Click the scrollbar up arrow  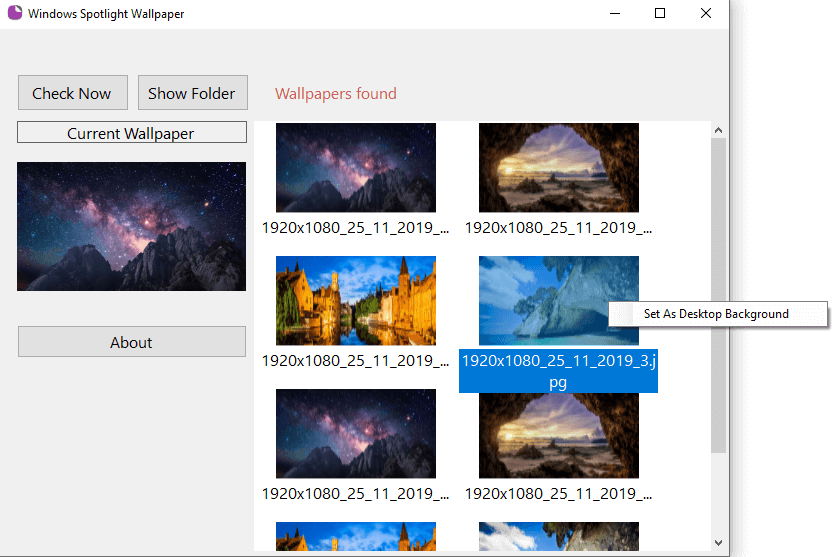(718, 130)
